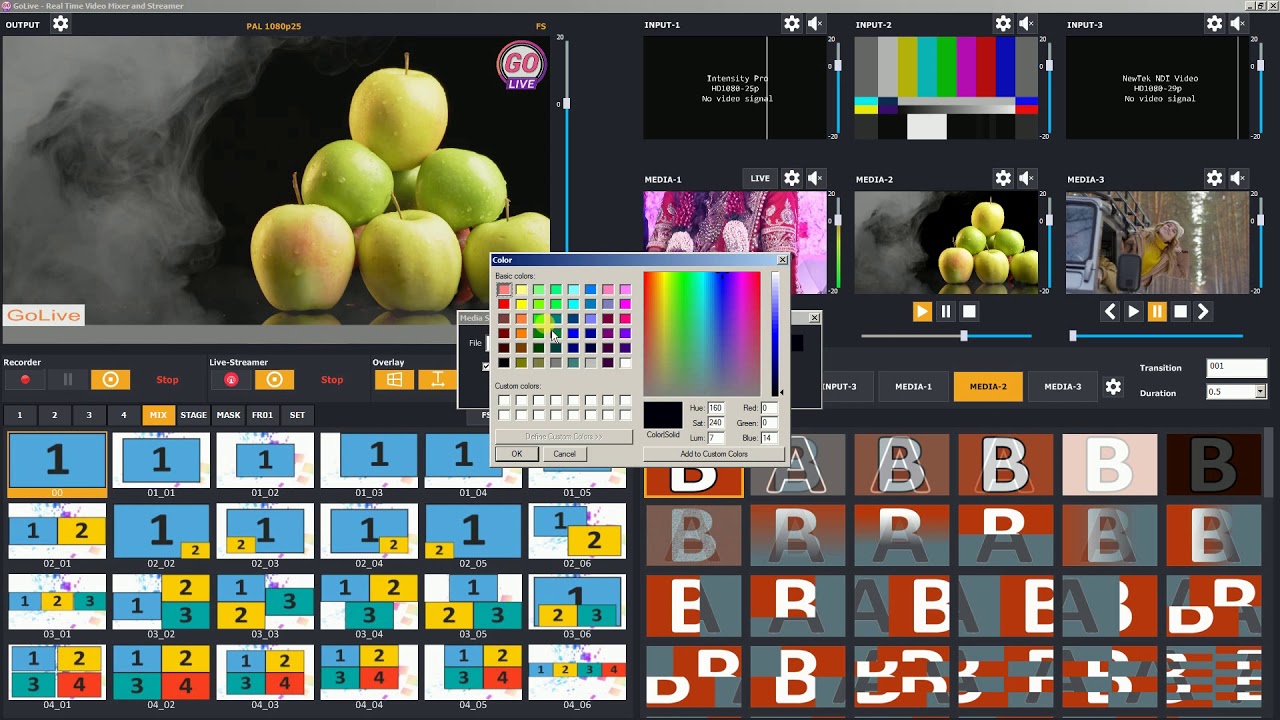
Task: Toggle INPUT-3 mute speaker icon
Action: tap(1237, 24)
